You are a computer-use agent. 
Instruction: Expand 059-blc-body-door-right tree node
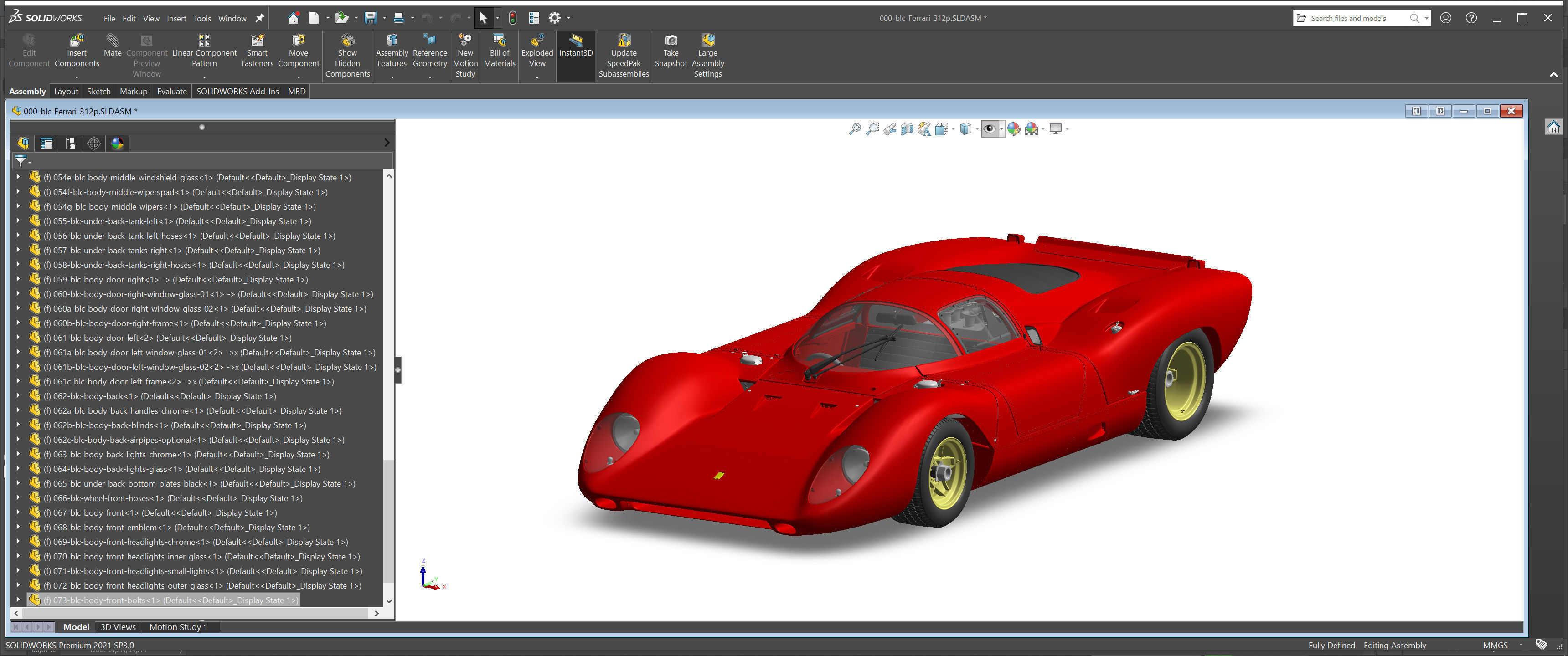pos(18,279)
